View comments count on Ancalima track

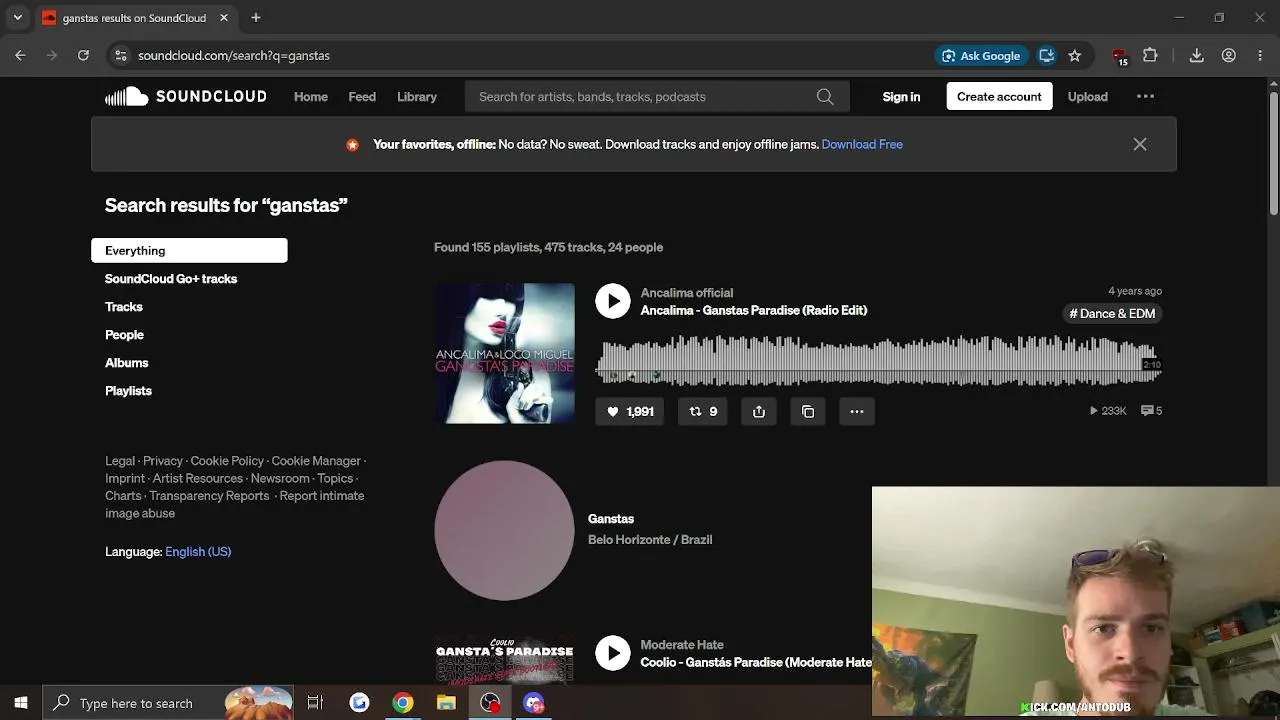click(1151, 411)
